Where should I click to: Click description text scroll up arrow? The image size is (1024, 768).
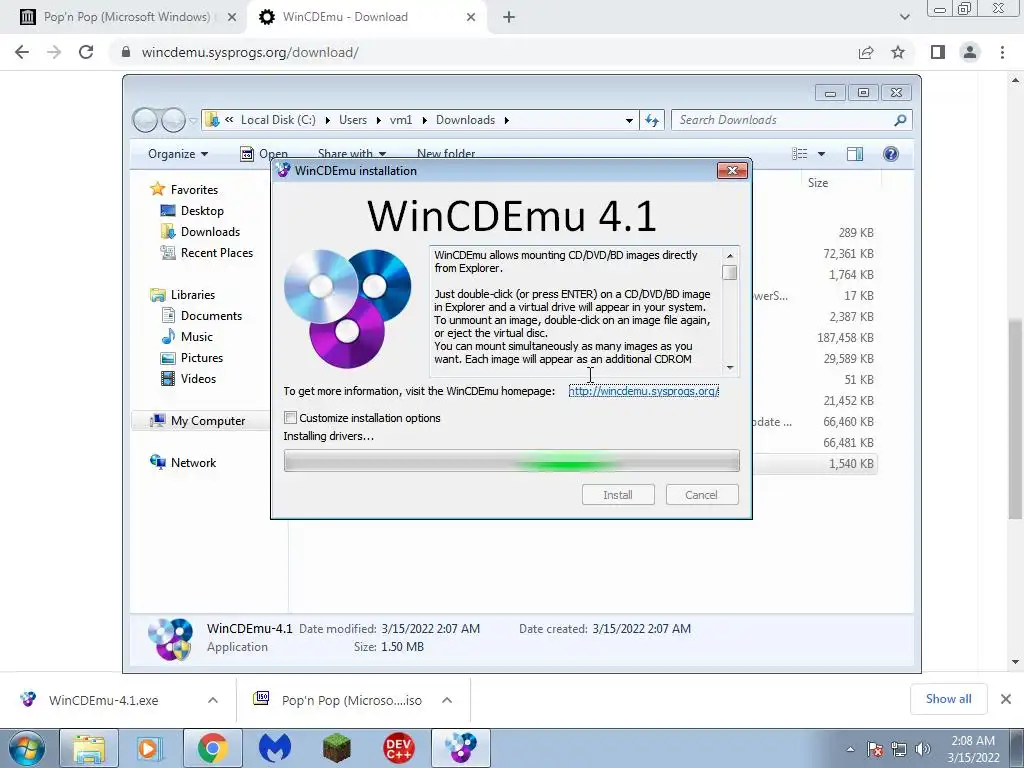tap(730, 255)
